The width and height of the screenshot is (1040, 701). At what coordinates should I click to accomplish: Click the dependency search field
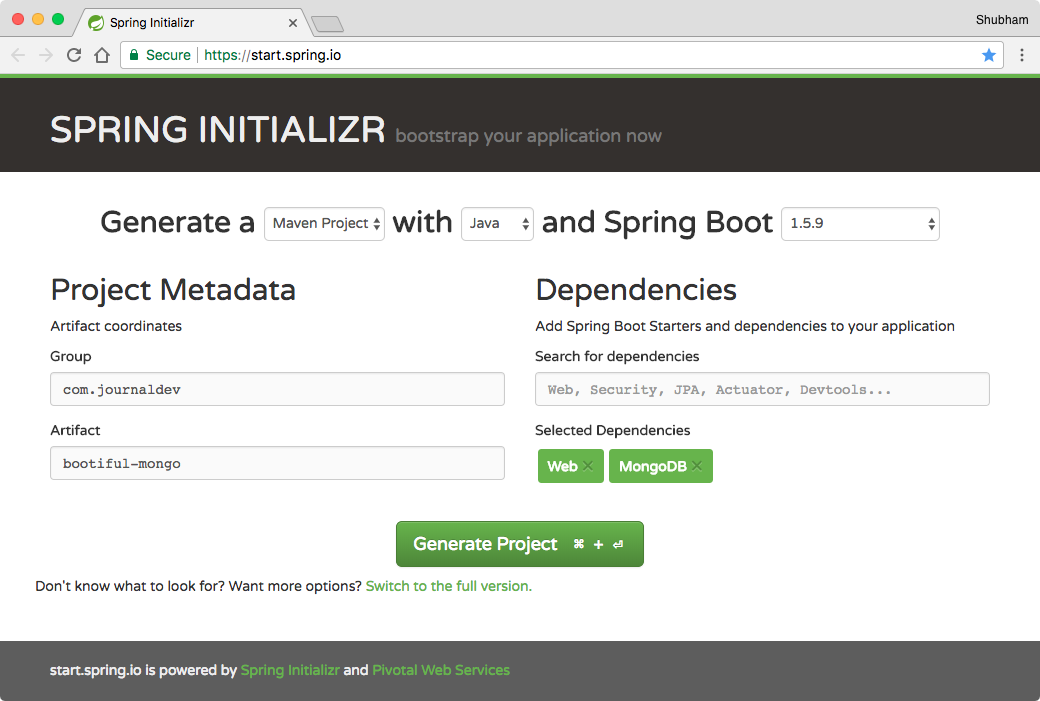tap(762, 389)
